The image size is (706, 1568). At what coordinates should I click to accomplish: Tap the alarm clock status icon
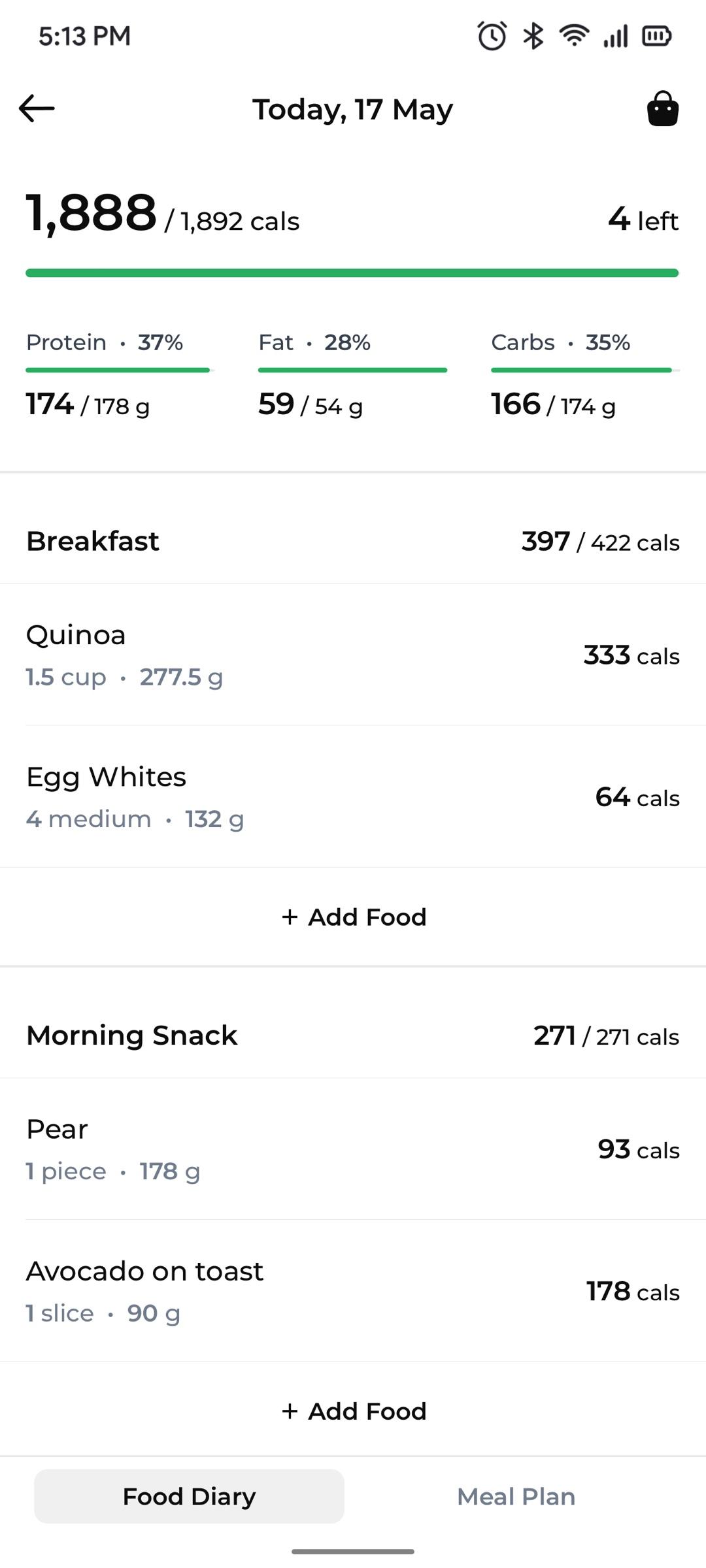pyautogui.click(x=492, y=36)
